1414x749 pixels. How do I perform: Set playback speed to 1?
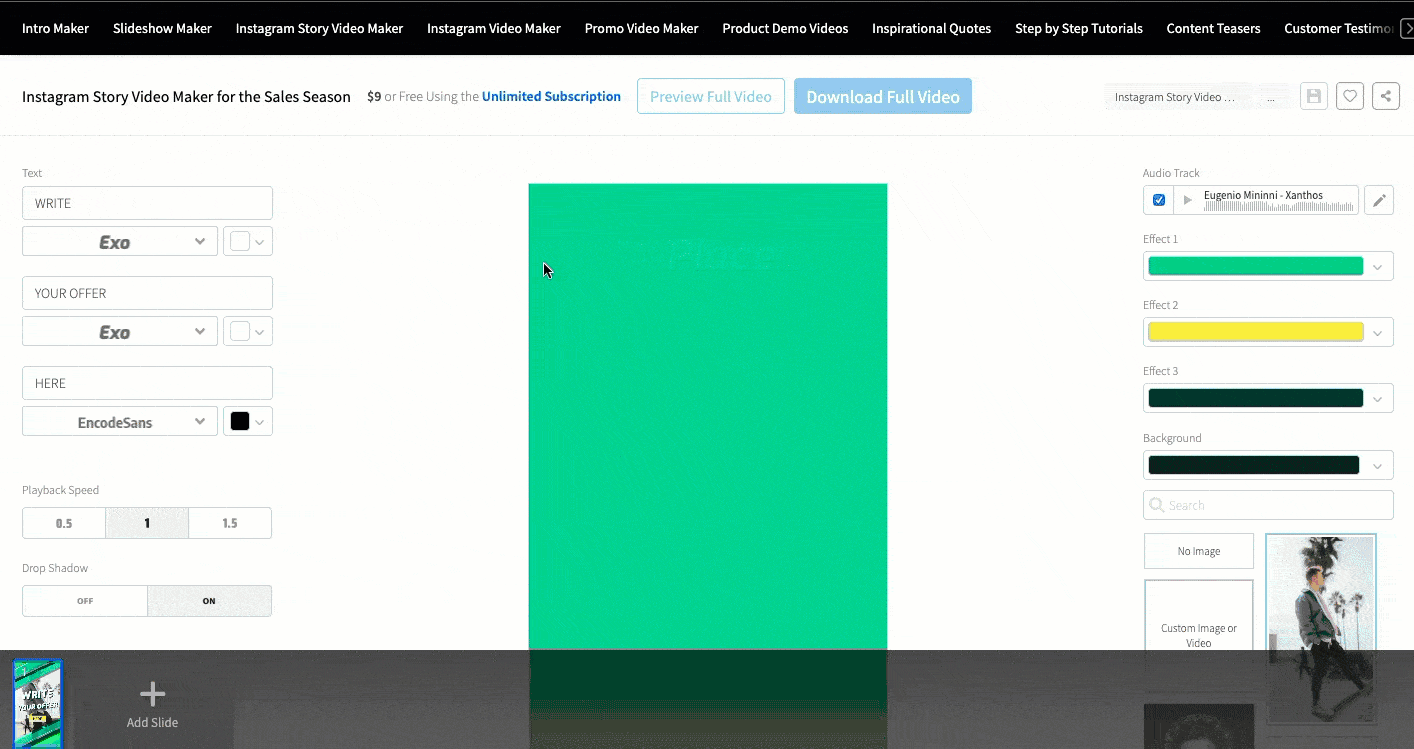tap(147, 523)
